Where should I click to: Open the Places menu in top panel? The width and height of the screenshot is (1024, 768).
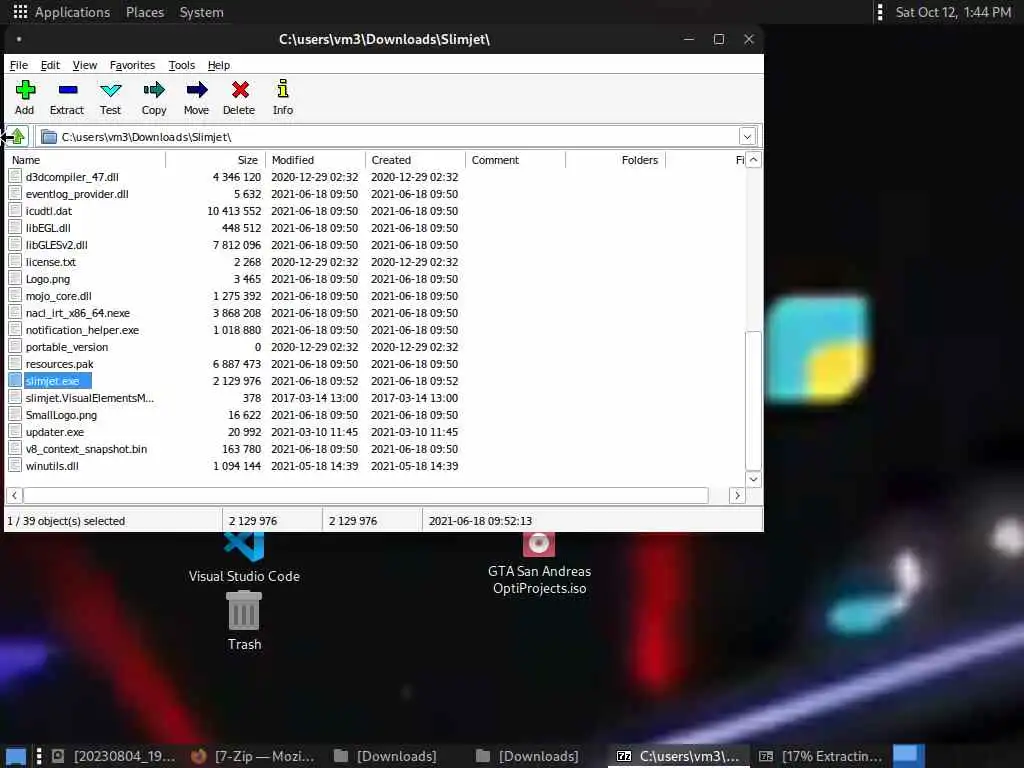point(145,12)
